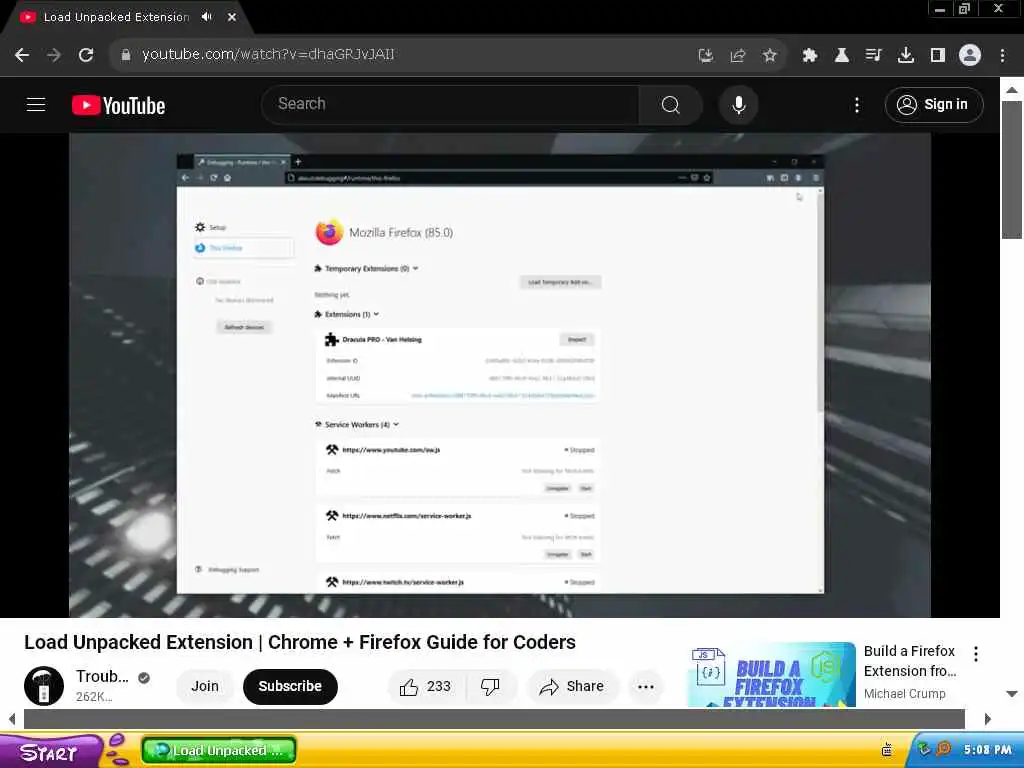Go to the YouTube home logo
1024x768 pixels.
coord(118,105)
